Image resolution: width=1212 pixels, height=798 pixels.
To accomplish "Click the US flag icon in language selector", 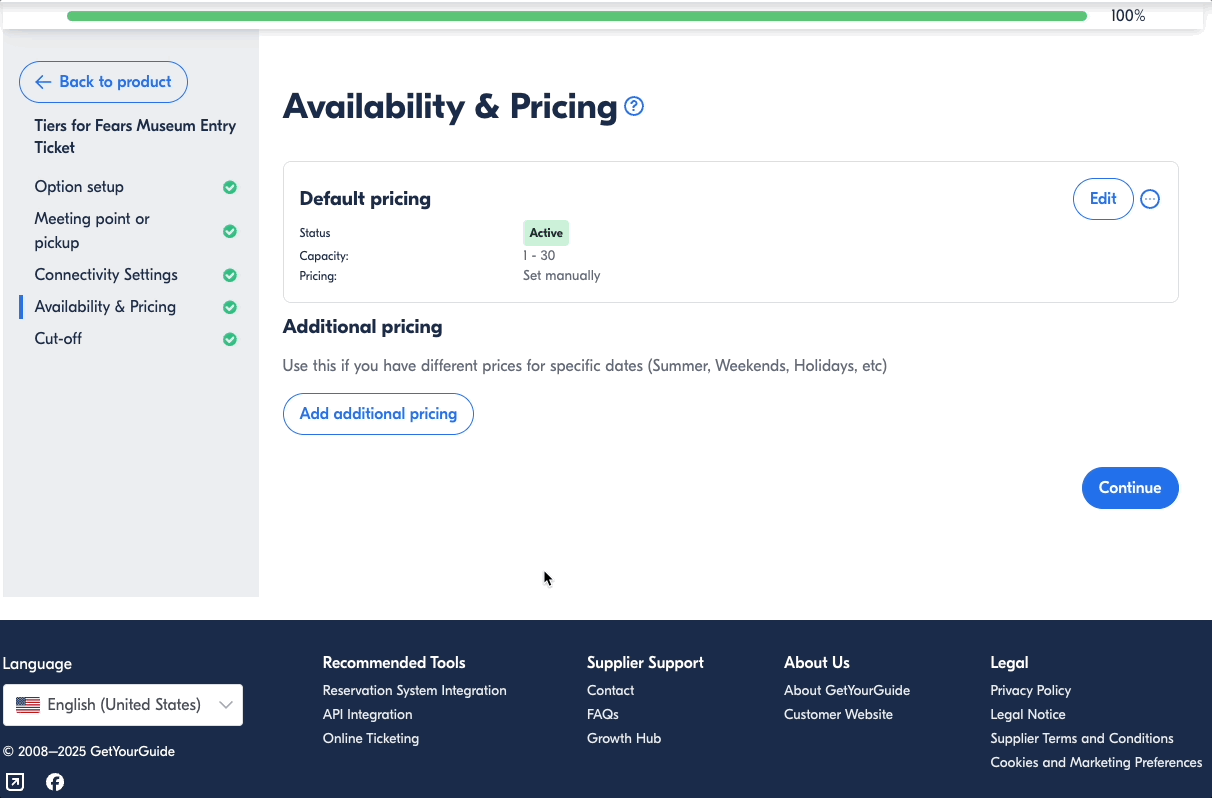I will [28, 705].
